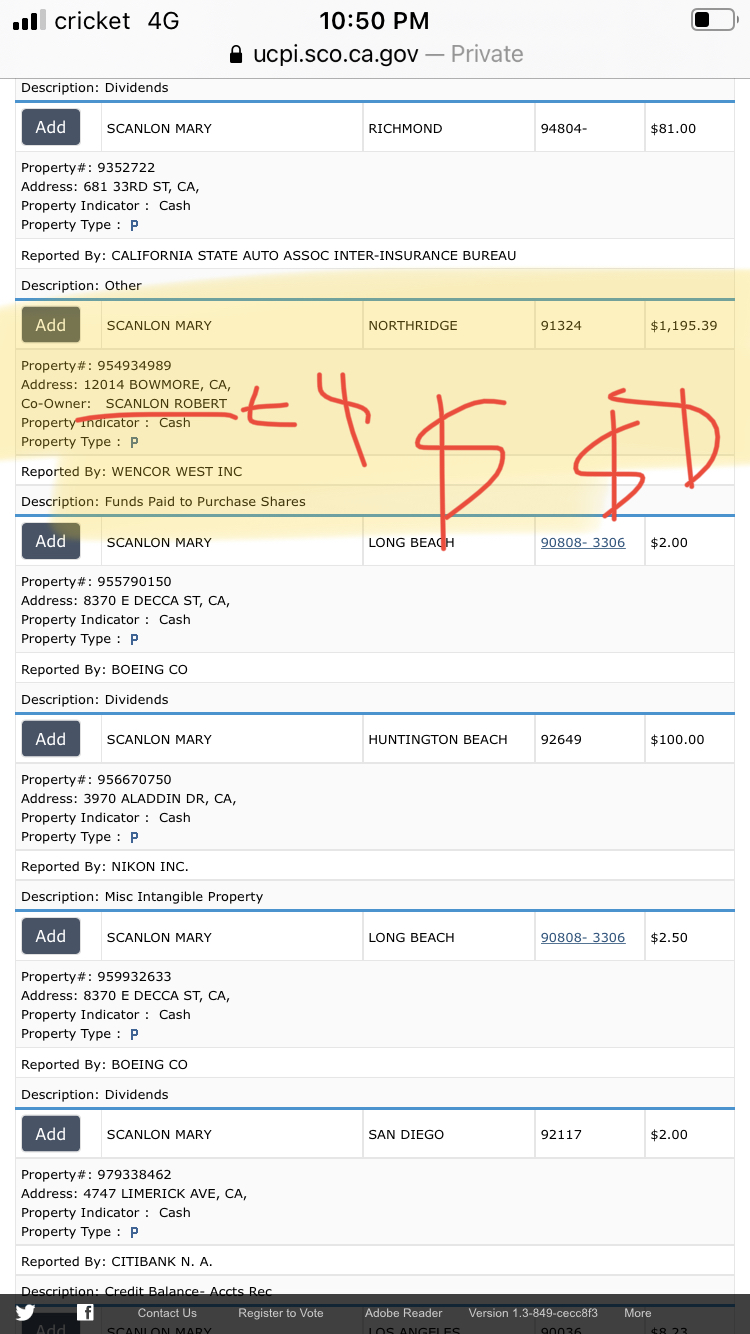The image size is (750, 1334).
Task: Select SCANLON MARY name in Northridge row
Action: point(160,325)
